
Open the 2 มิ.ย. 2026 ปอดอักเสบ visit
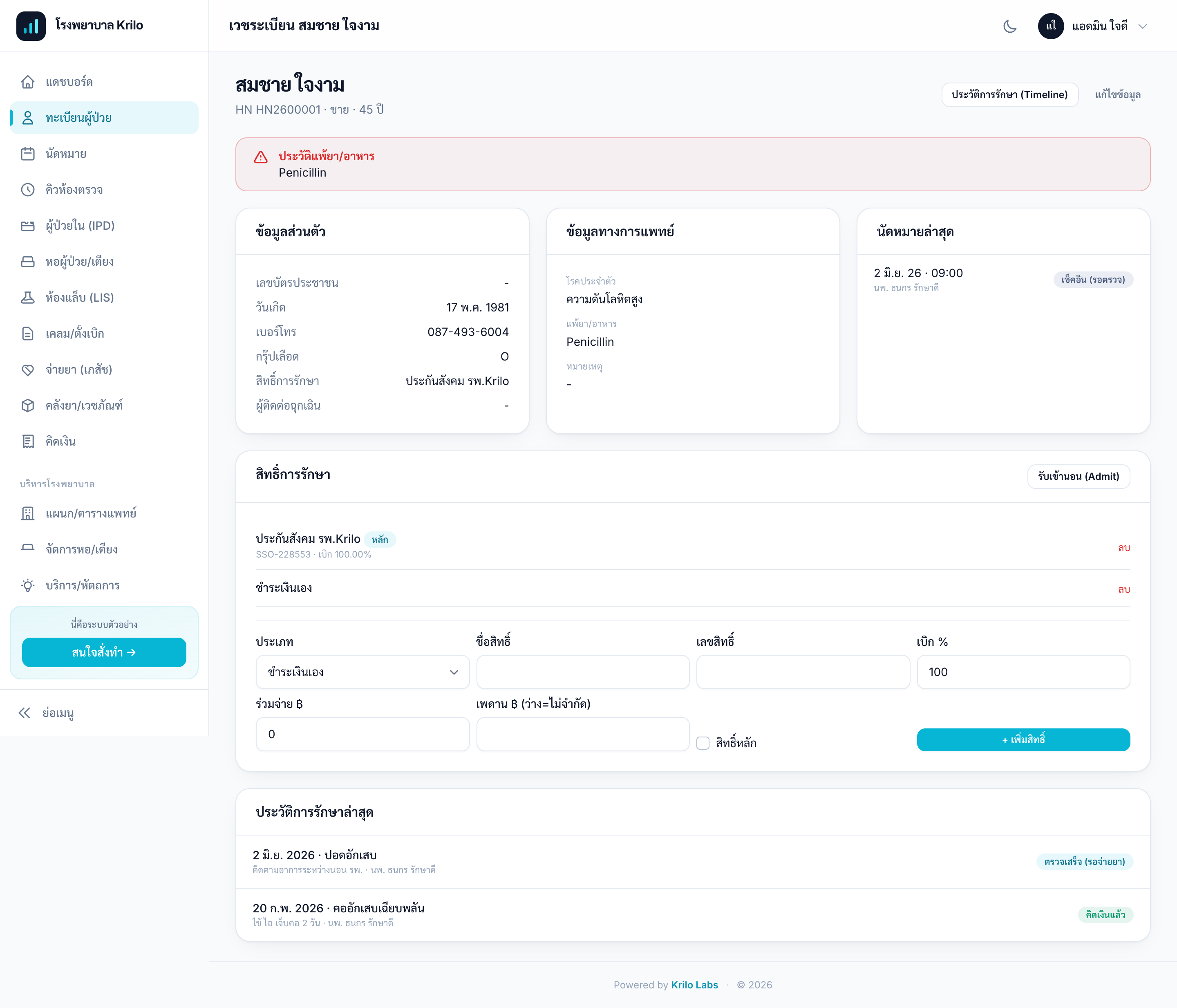[x=692, y=861]
